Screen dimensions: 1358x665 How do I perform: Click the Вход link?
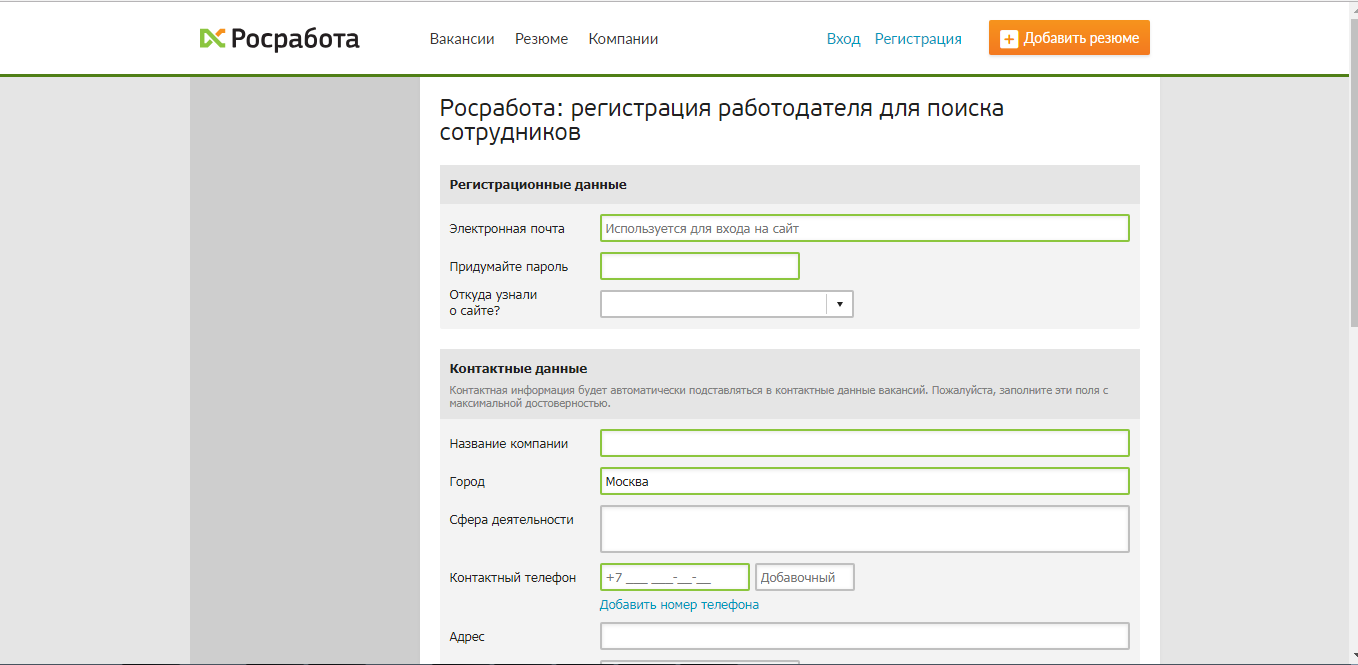pyautogui.click(x=843, y=38)
